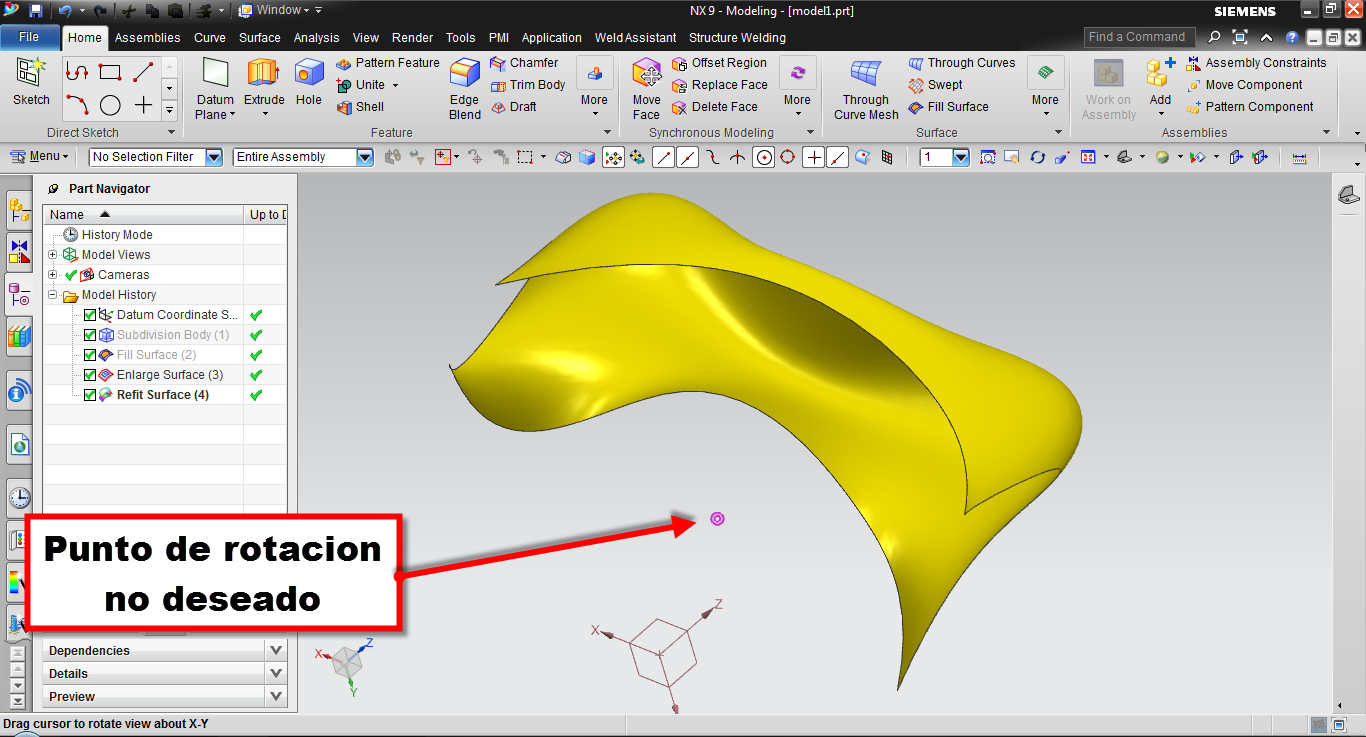The height and width of the screenshot is (737, 1366).
Task: Open the Analysis tab
Action: point(316,38)
